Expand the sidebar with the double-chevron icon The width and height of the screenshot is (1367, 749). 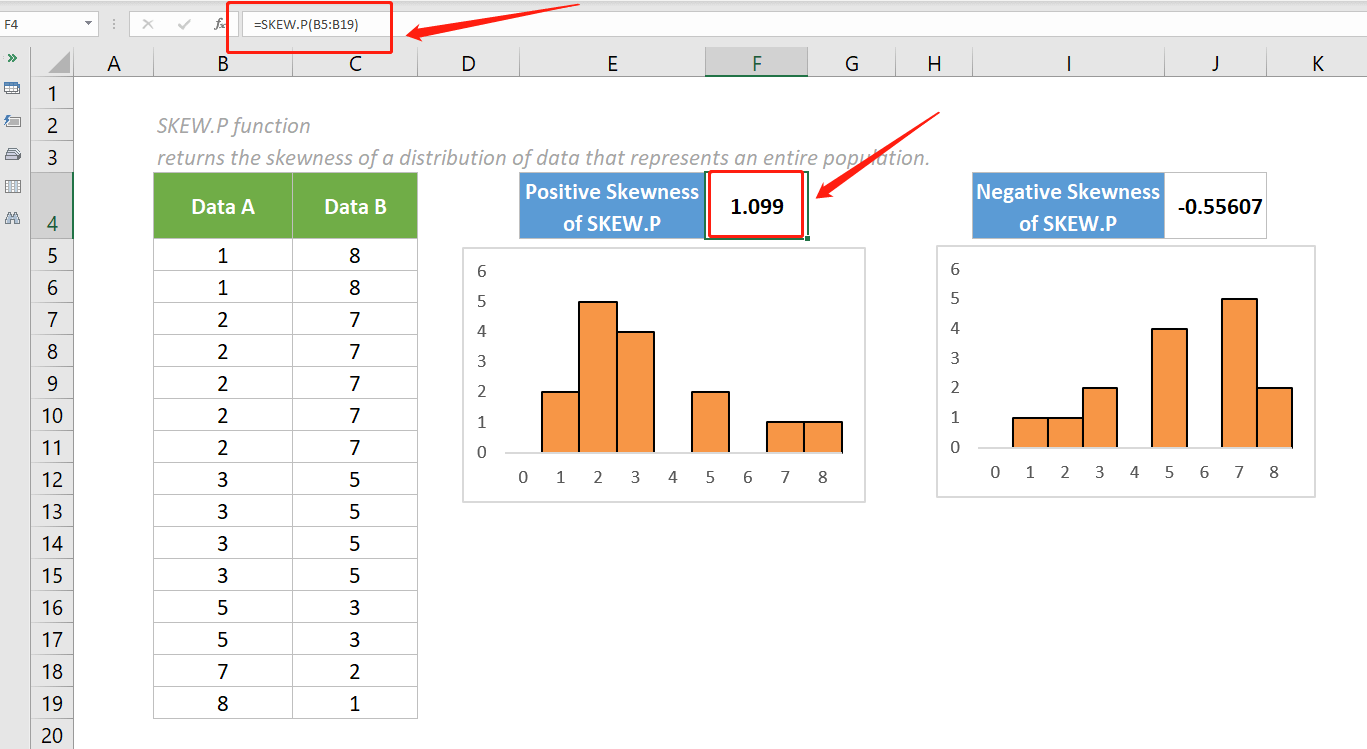pos(13,57)
